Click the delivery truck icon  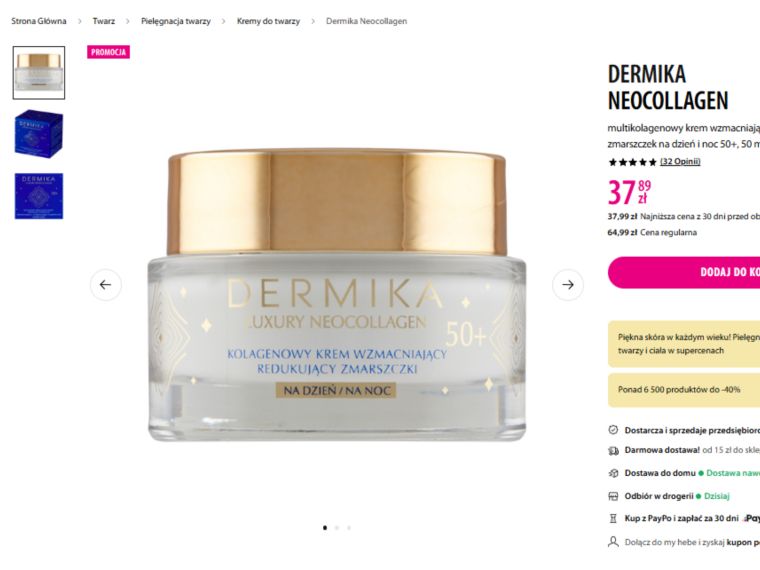click(x=613, y=451)
